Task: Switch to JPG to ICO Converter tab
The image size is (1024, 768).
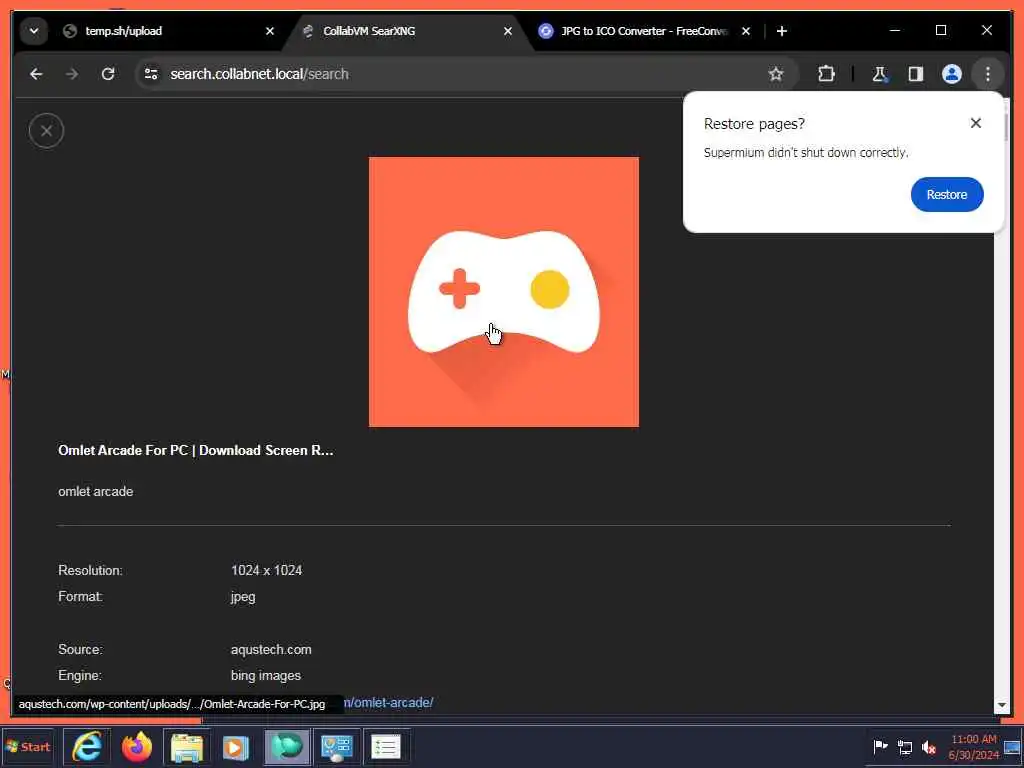Action: (x=643, y=31)
